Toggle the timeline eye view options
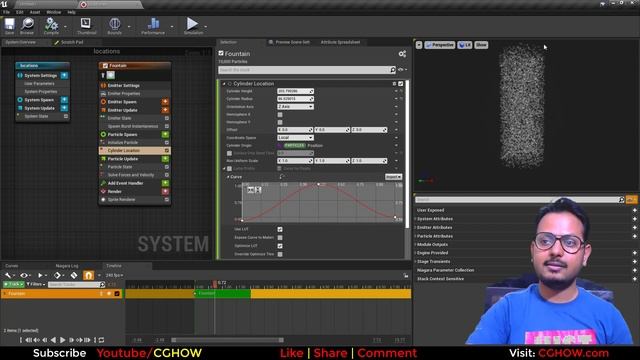This screenshot has height=360, width=640. [24, 275]
